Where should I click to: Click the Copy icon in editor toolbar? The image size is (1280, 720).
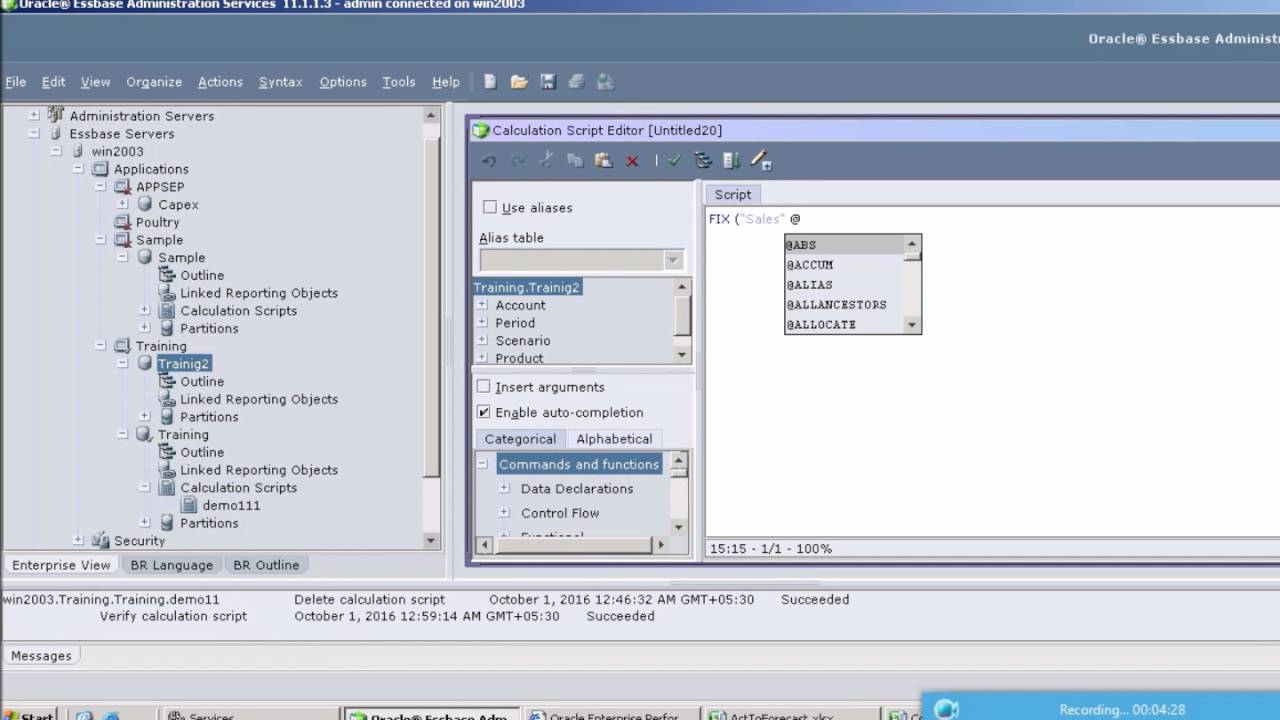[x=575, y=160]
